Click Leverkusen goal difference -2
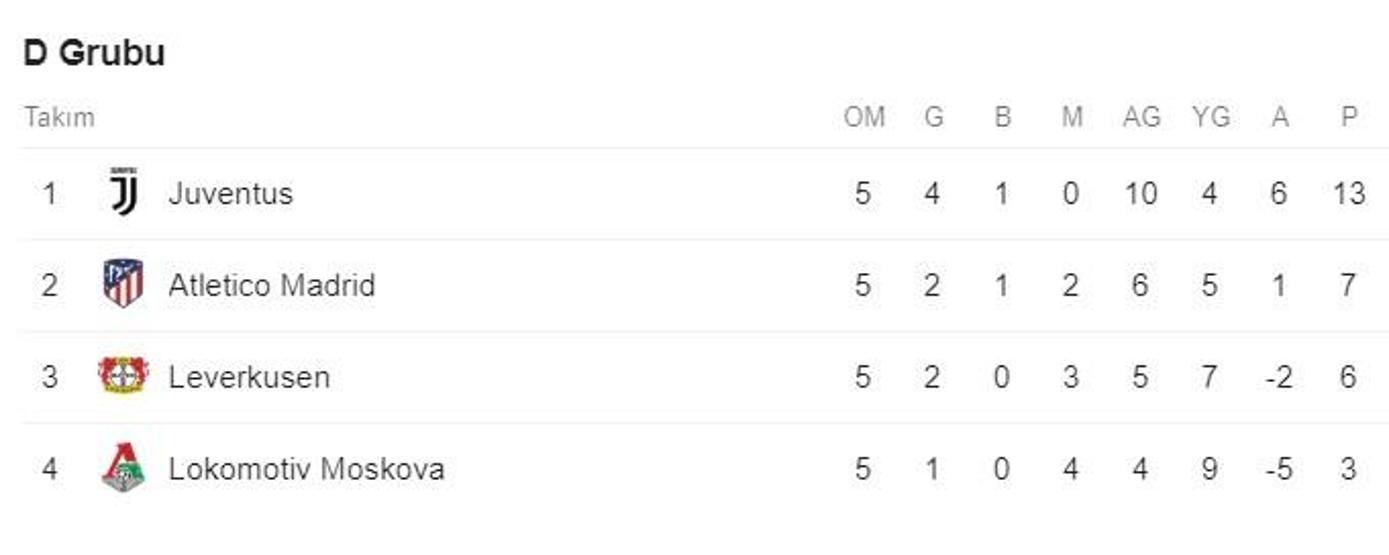Screen dimensions: 1389x555 (x=1279, y=377)
